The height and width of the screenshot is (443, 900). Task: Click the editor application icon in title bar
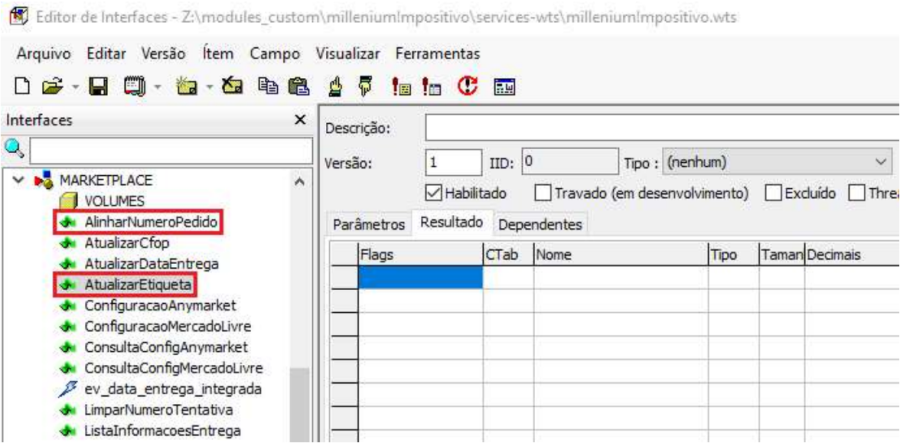point(19,17)
